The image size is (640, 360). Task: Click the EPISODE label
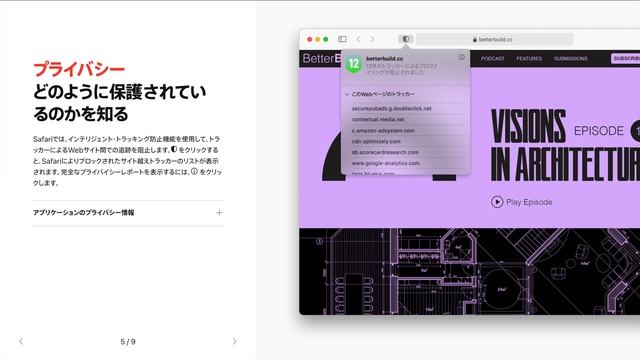click(x=599, y=131)
